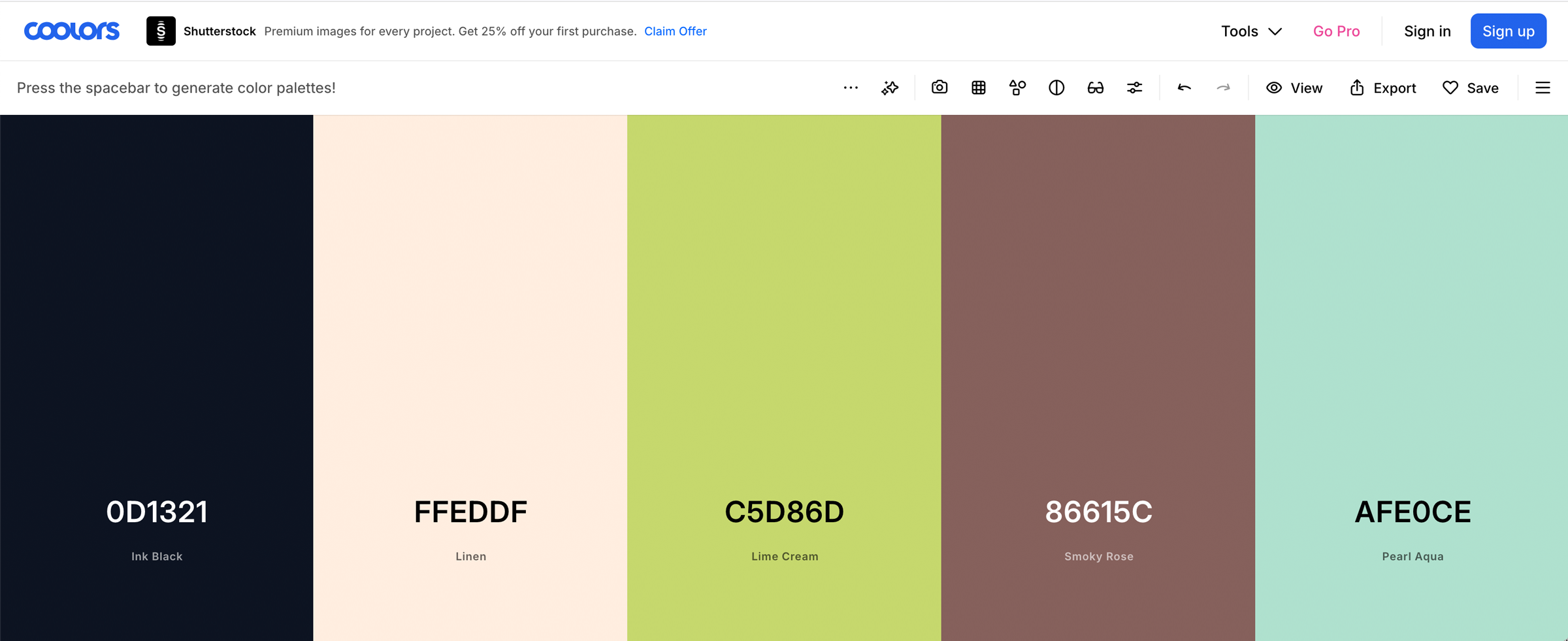Viewport: 1568px width, 641px height.
Task: Click the Shutterstock logo icon
Action: point(161,31)
